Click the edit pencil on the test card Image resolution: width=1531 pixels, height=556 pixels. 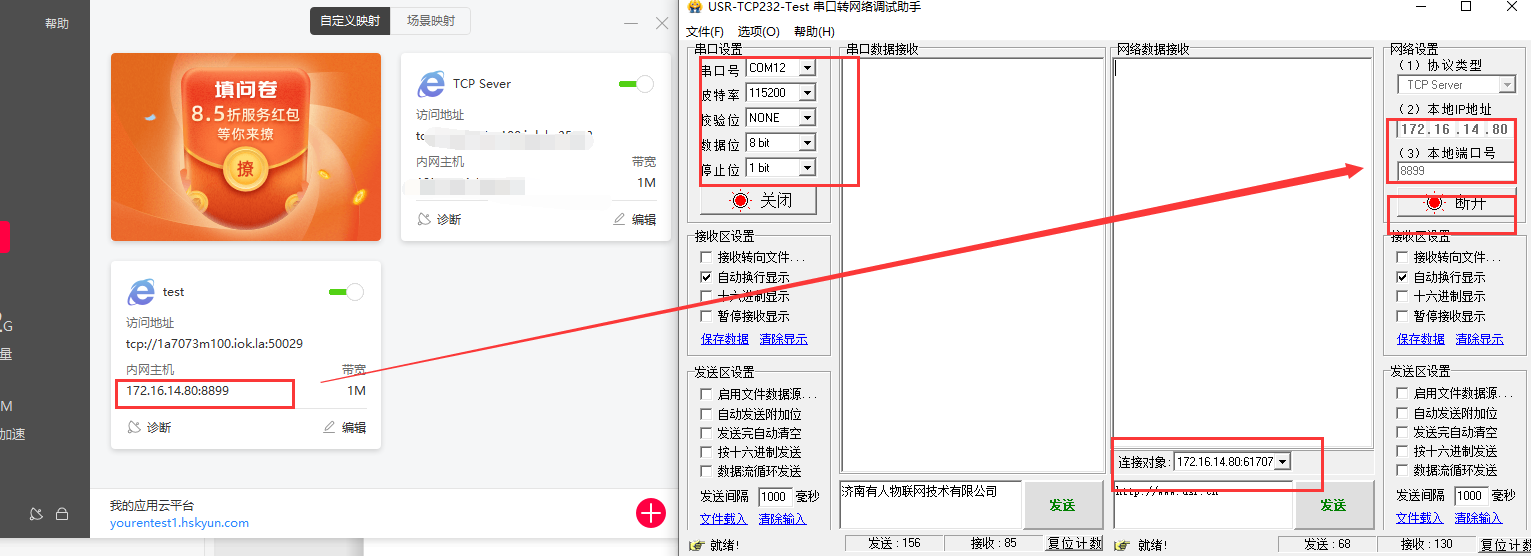[x=330, y=427]
